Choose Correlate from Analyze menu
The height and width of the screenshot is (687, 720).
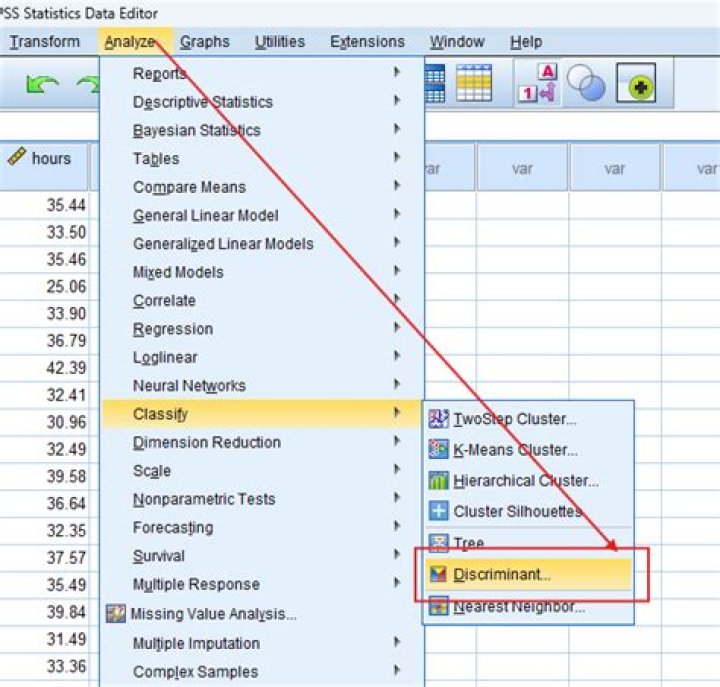tap(262, 300)
